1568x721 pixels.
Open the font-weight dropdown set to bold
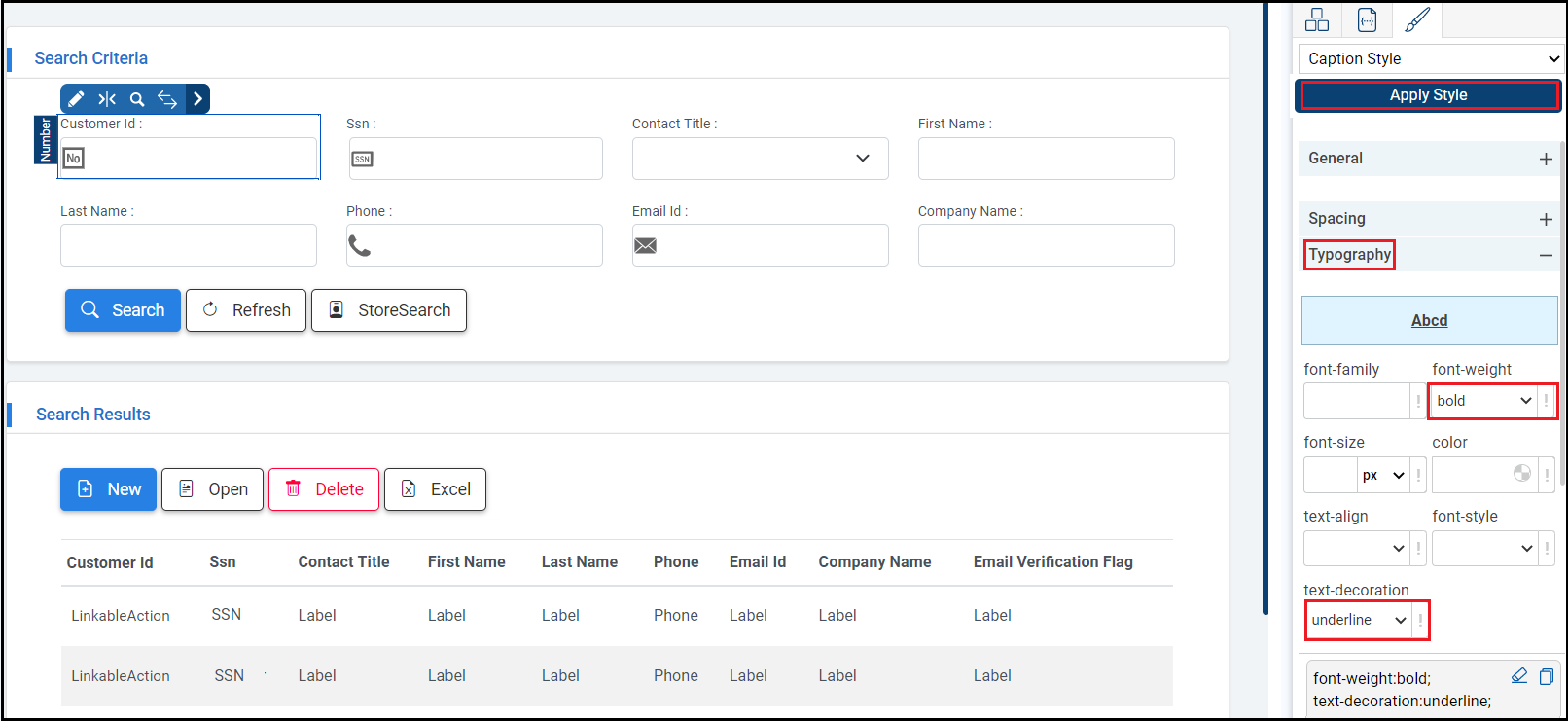1483,401
